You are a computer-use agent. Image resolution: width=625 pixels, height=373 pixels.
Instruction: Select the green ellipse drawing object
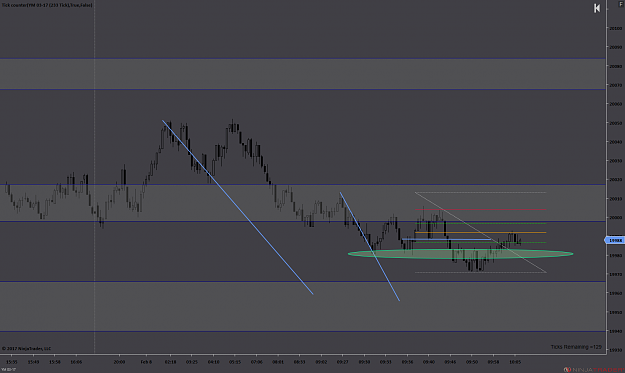(x=460, y=253)
